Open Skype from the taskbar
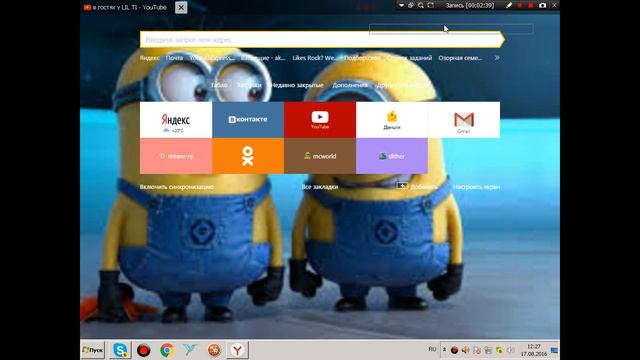This screenshot has height=360, width=640. 120,350
